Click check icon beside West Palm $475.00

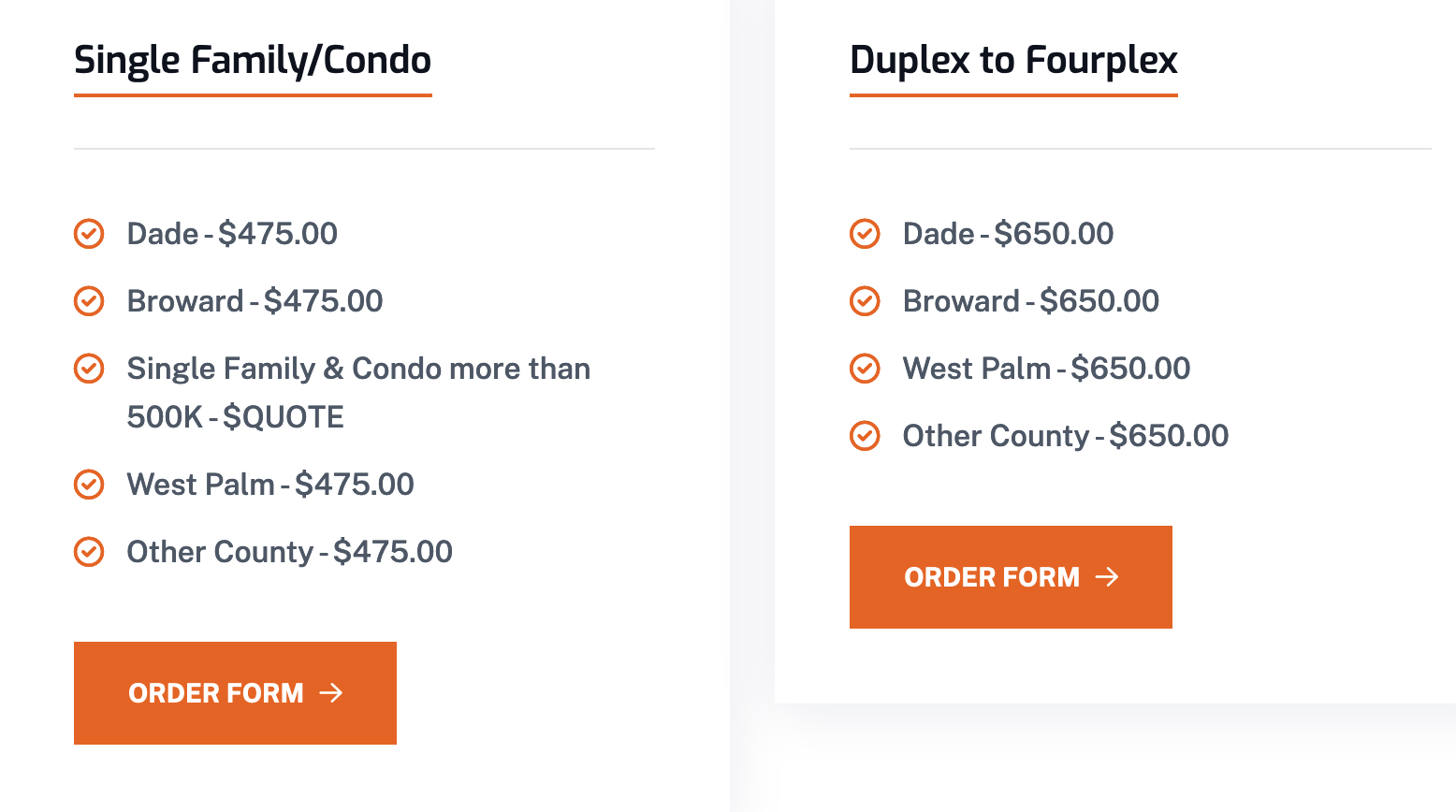[89, 485]
